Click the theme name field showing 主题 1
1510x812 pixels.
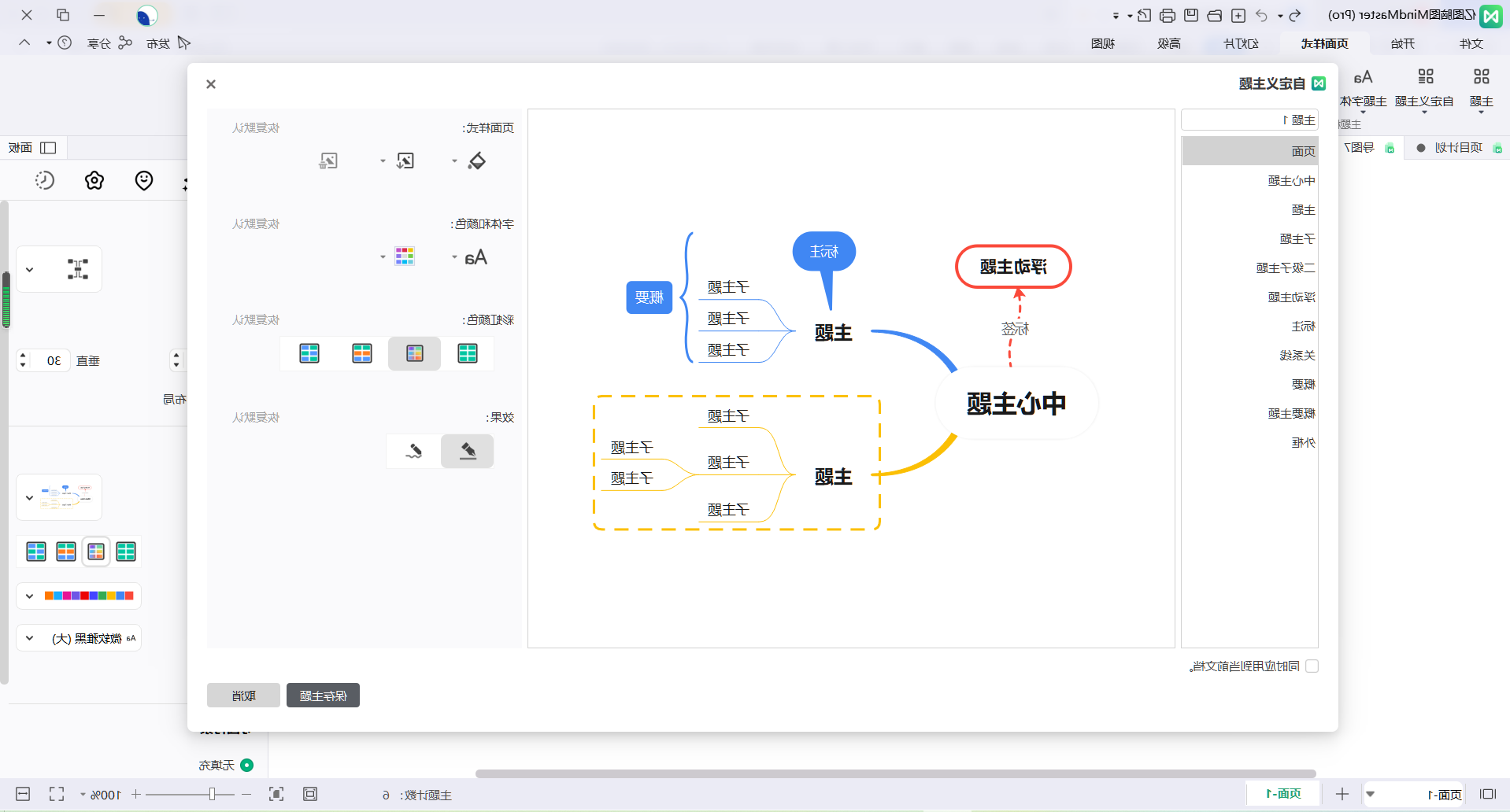[1249, 120]
